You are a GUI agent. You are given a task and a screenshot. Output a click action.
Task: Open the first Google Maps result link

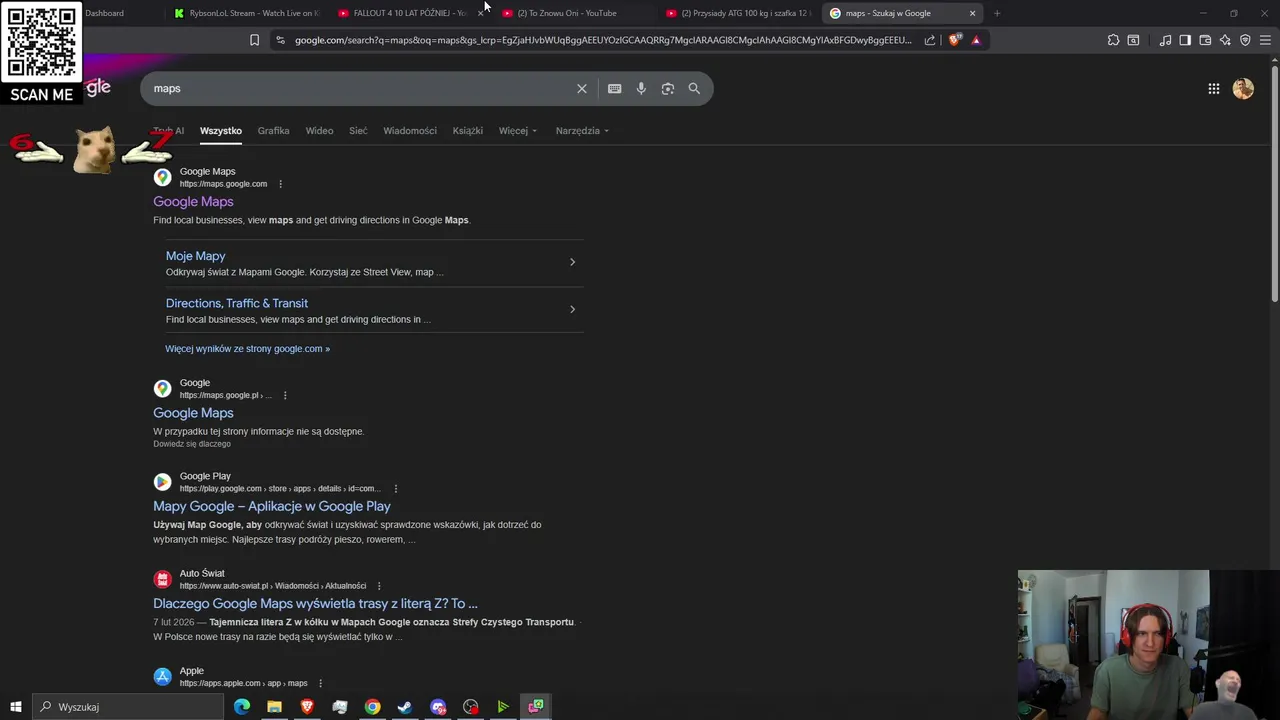[193, 202]
